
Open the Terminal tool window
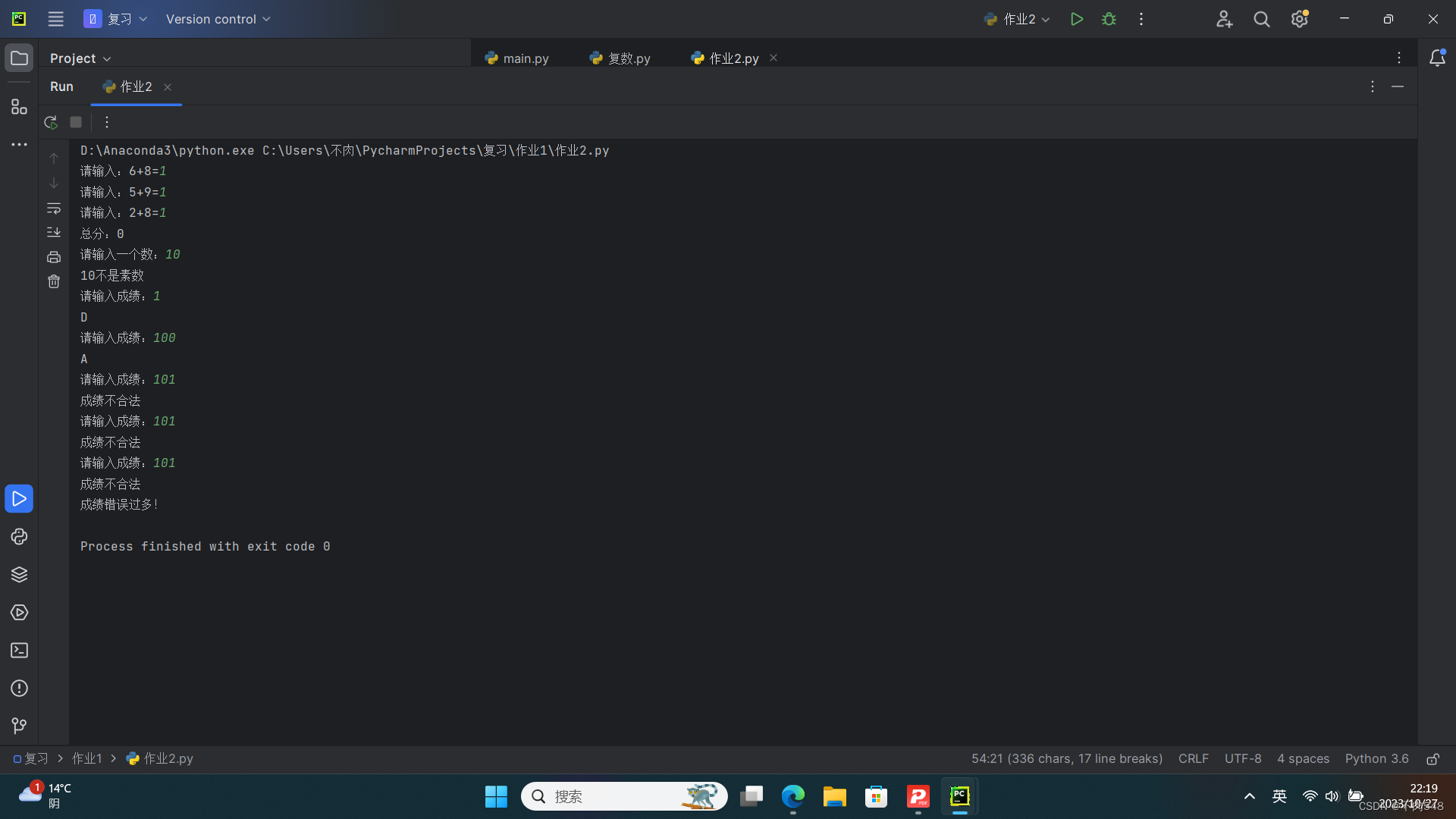tap(19, 651)
